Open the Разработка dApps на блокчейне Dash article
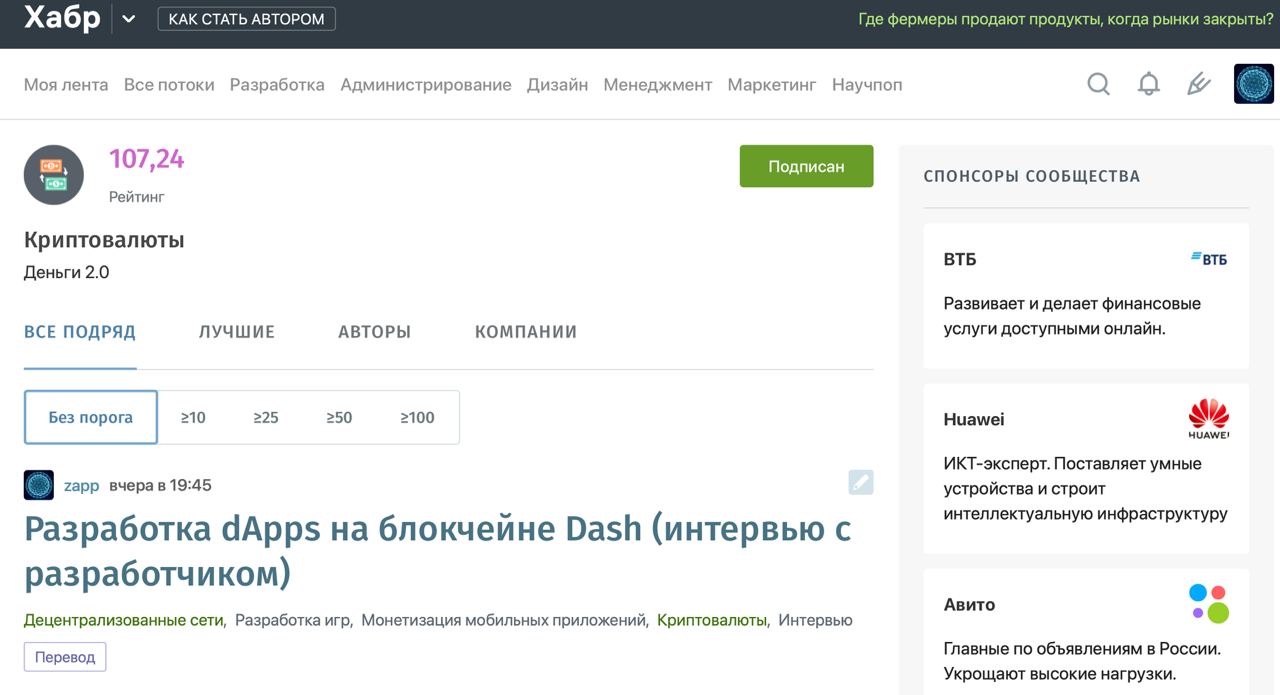The height and width of the screenshot is (695, 1280). pyautogui.click(x=438, y=550)
